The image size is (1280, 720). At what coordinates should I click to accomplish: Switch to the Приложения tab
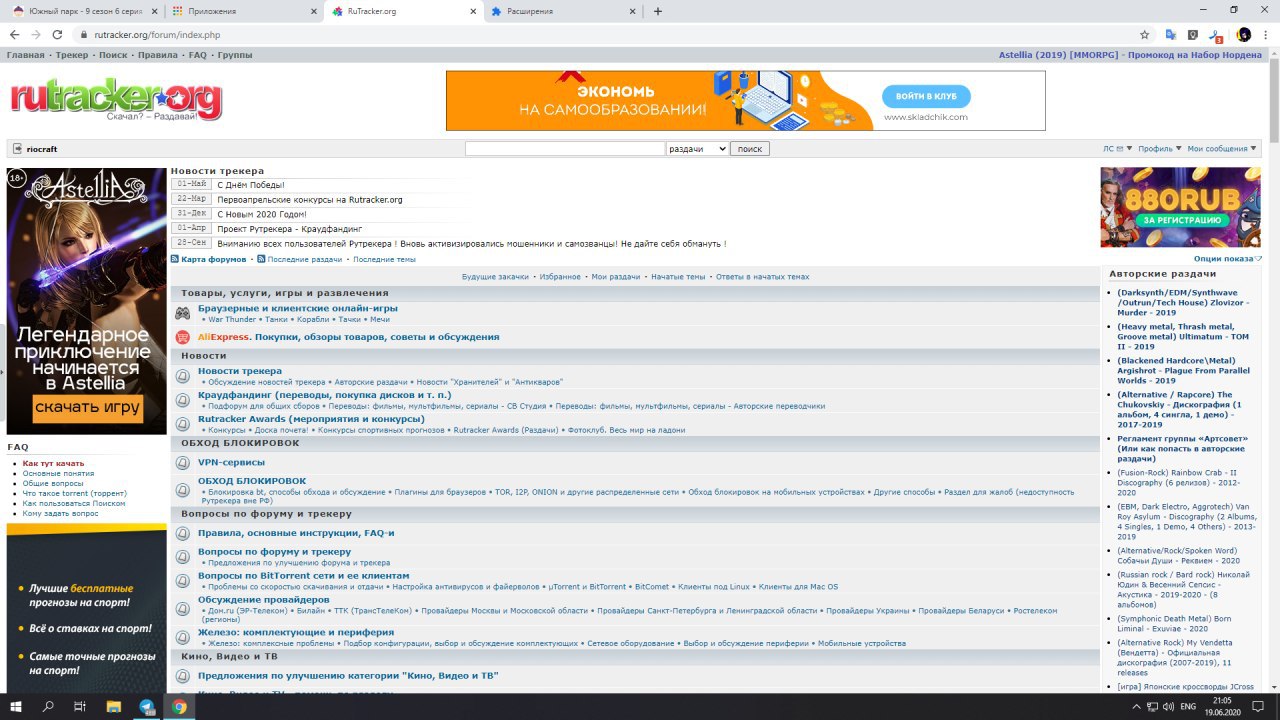pos(242,11)
